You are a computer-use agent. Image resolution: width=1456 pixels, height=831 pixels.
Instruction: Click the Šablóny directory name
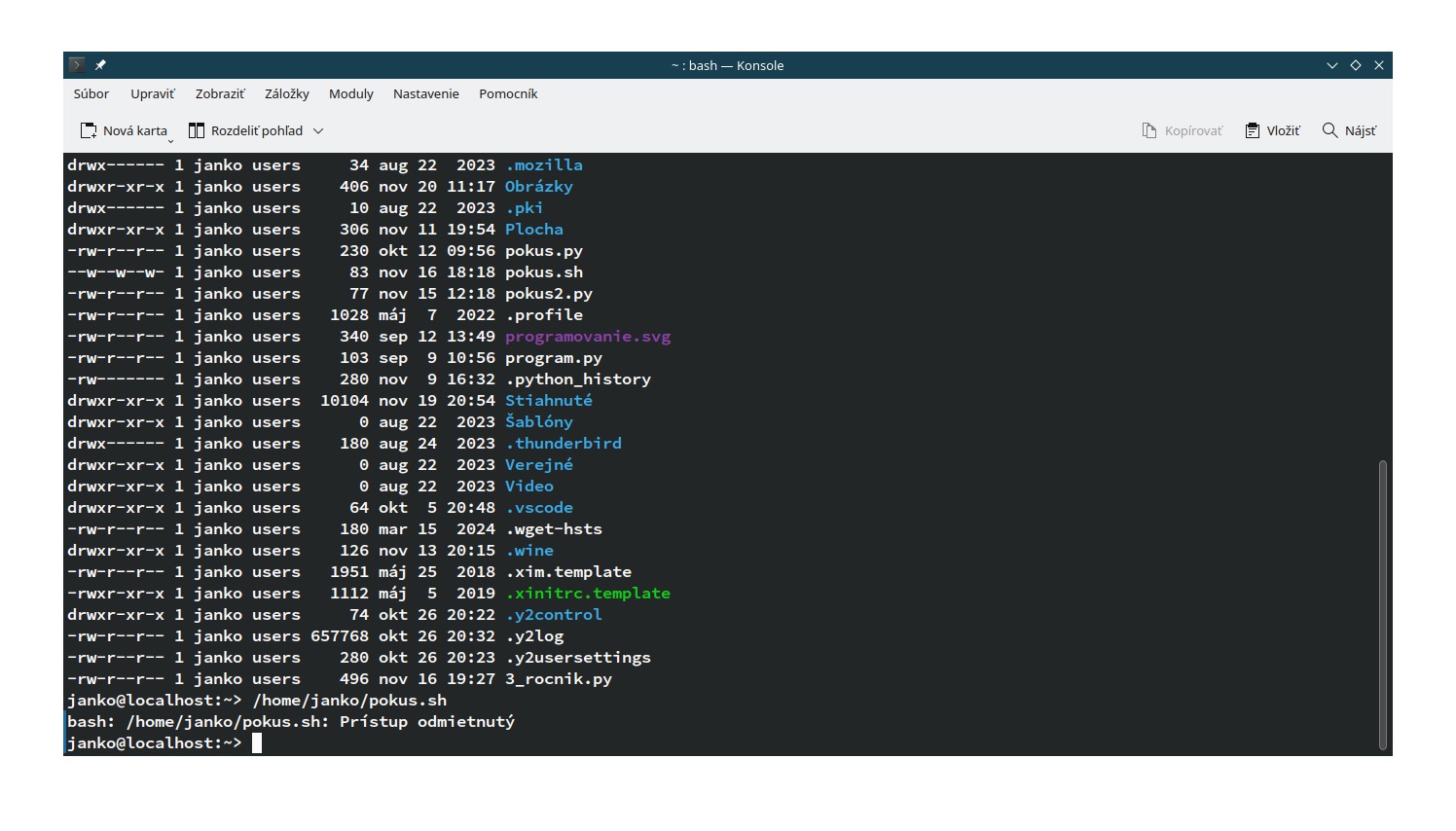click(539, 422)
